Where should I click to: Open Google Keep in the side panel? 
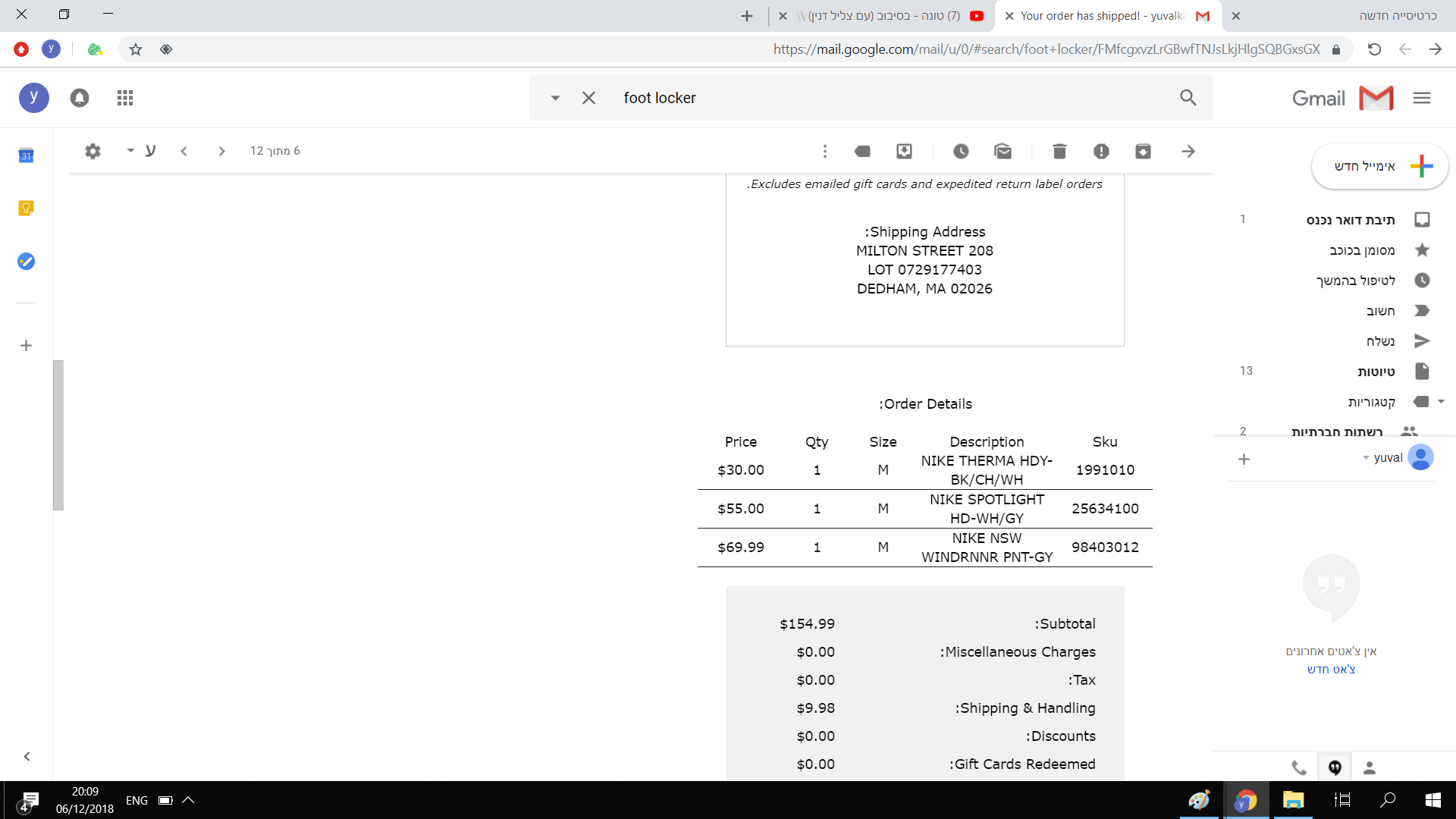click(26, 209)
